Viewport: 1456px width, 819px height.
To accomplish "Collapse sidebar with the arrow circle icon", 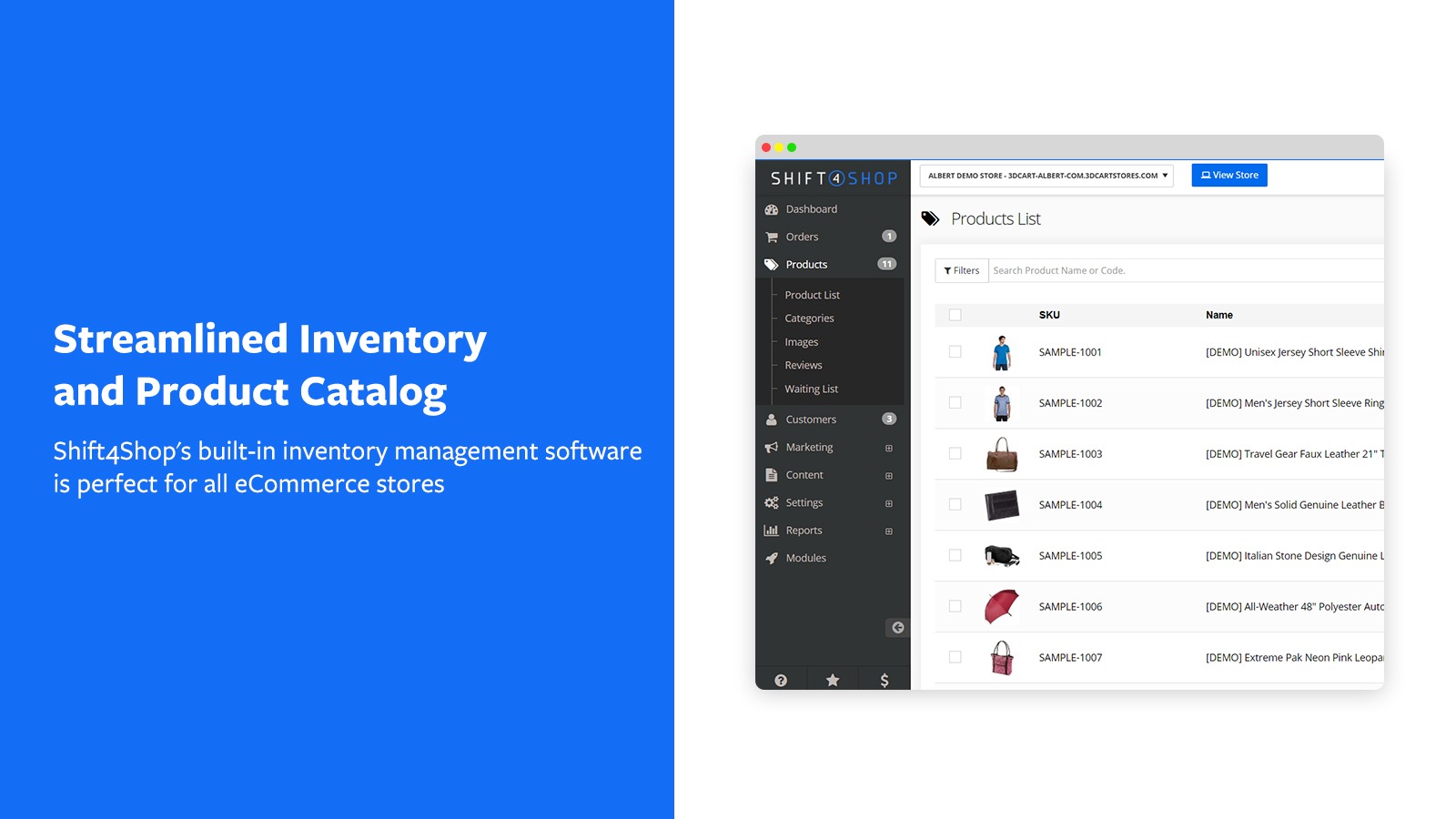I will point(897,628).
